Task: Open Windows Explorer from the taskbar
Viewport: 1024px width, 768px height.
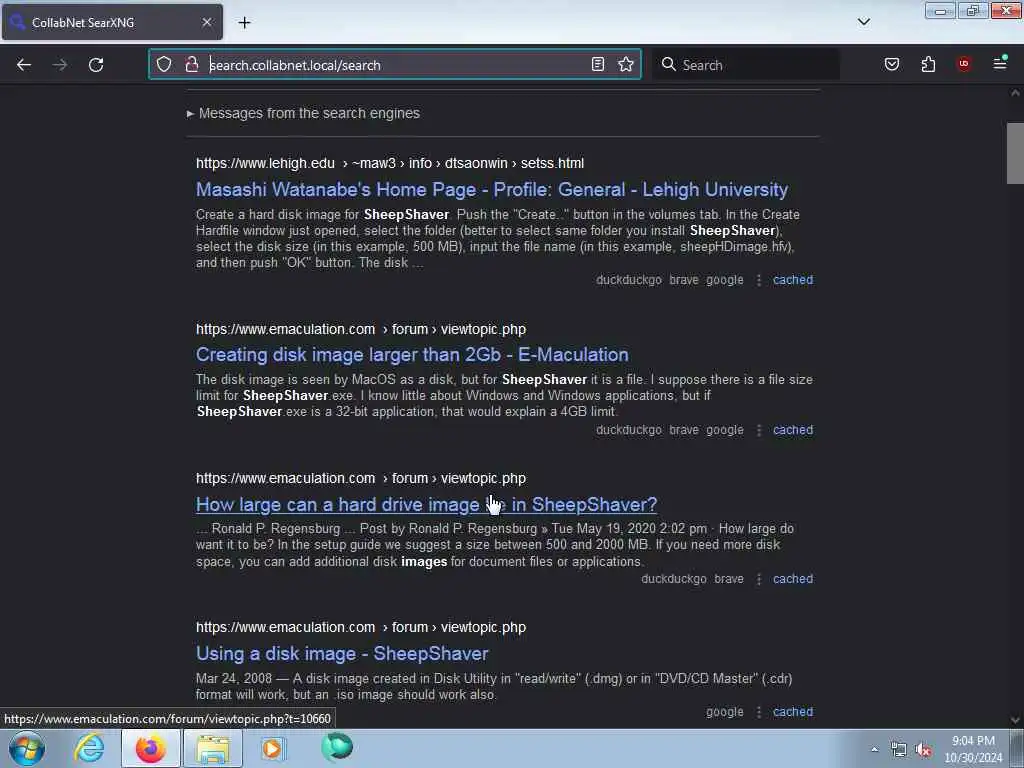Action: 213,748
